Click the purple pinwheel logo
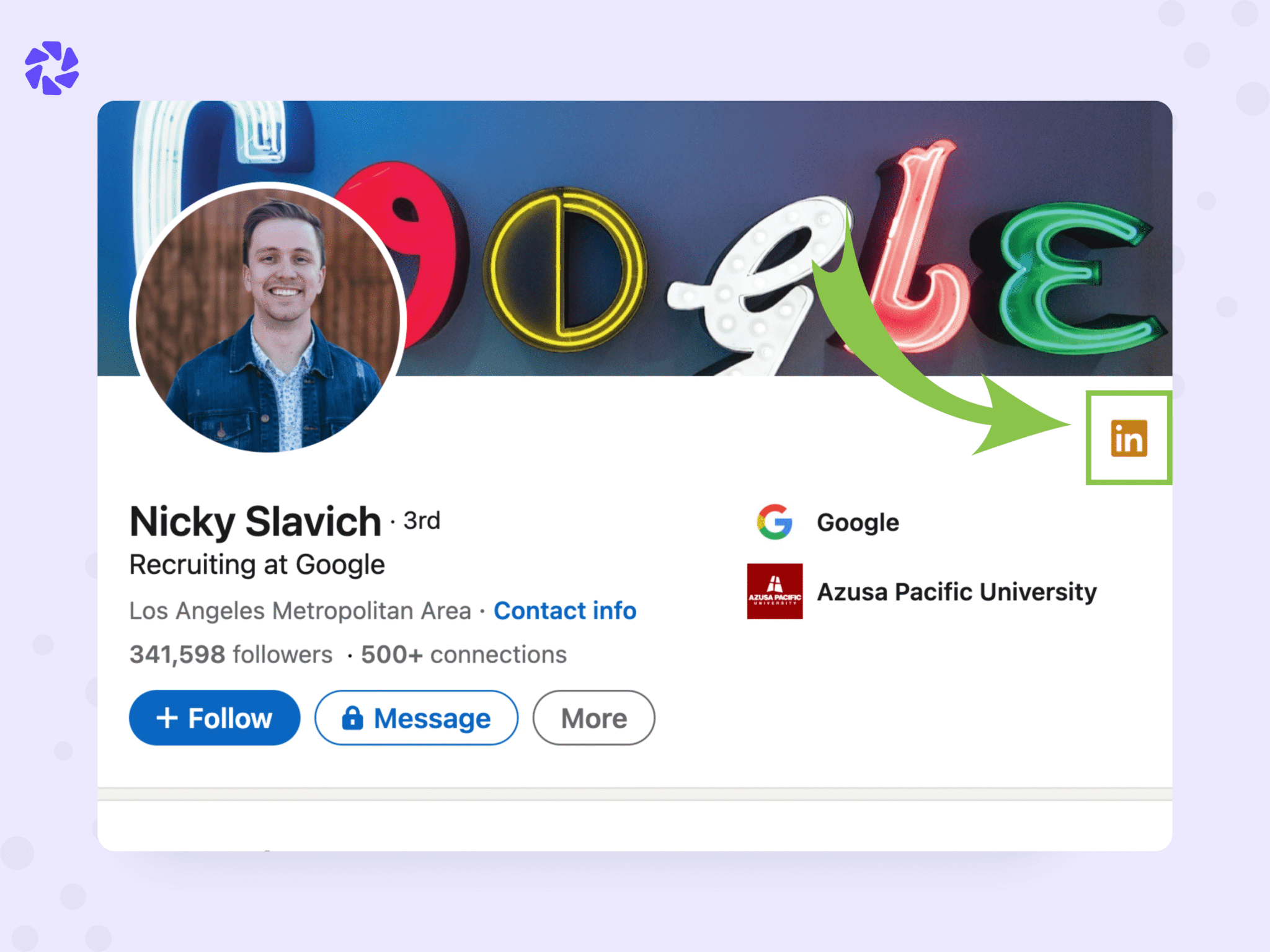The height and width of the screenshot is (952, 1270). click(52, 68)
